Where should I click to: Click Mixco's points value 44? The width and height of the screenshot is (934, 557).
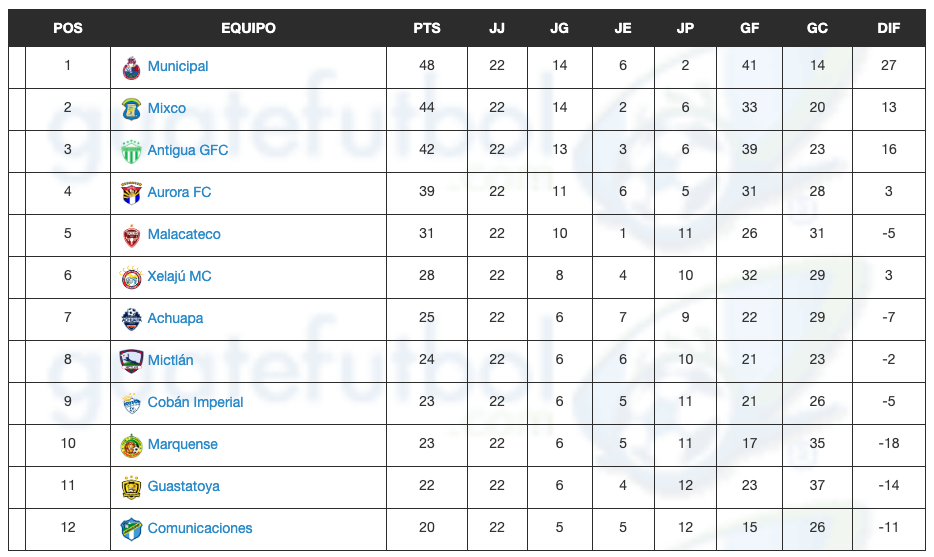(427, 108)
